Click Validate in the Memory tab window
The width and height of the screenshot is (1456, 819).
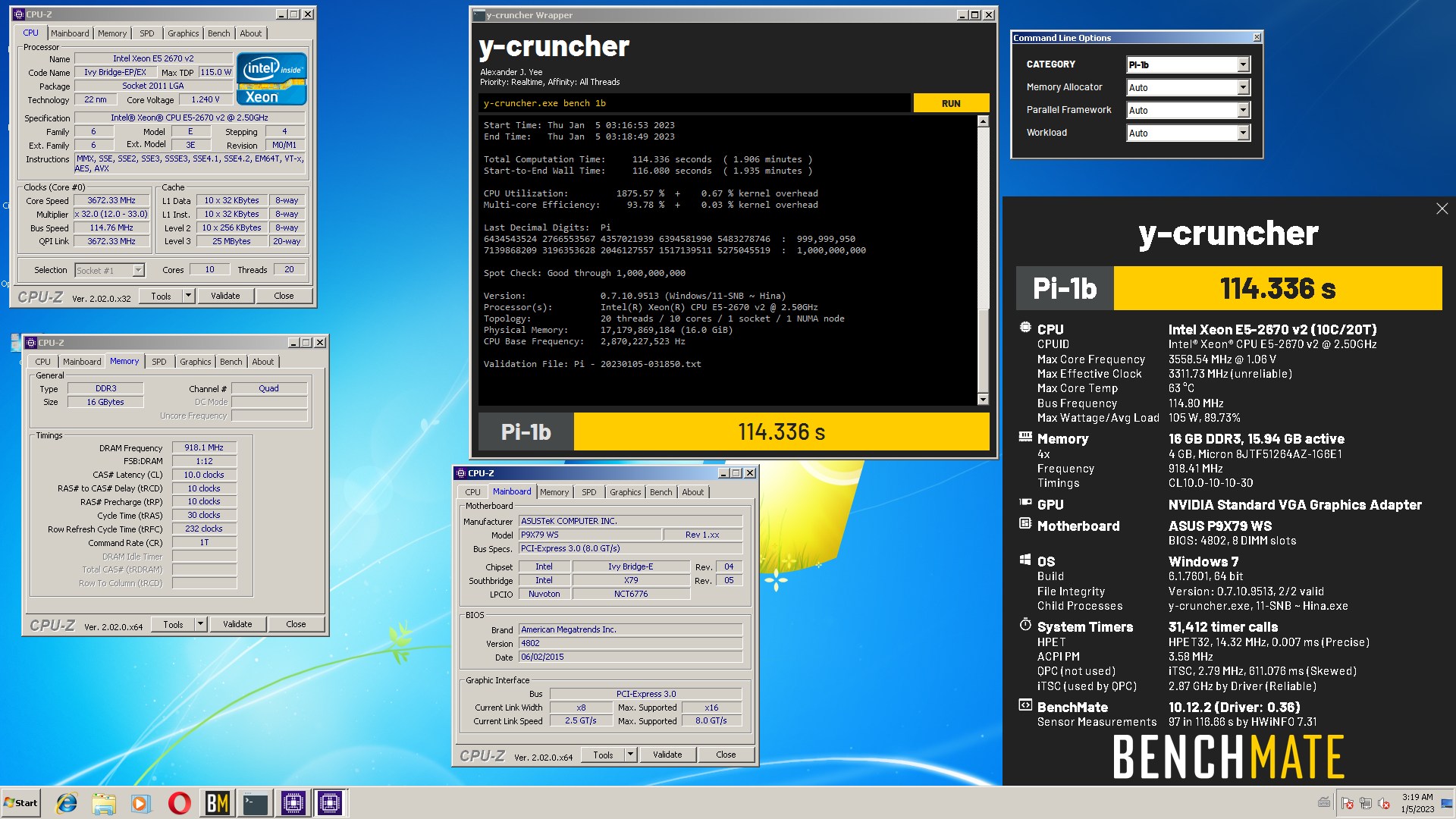click(x=237, y=624)
